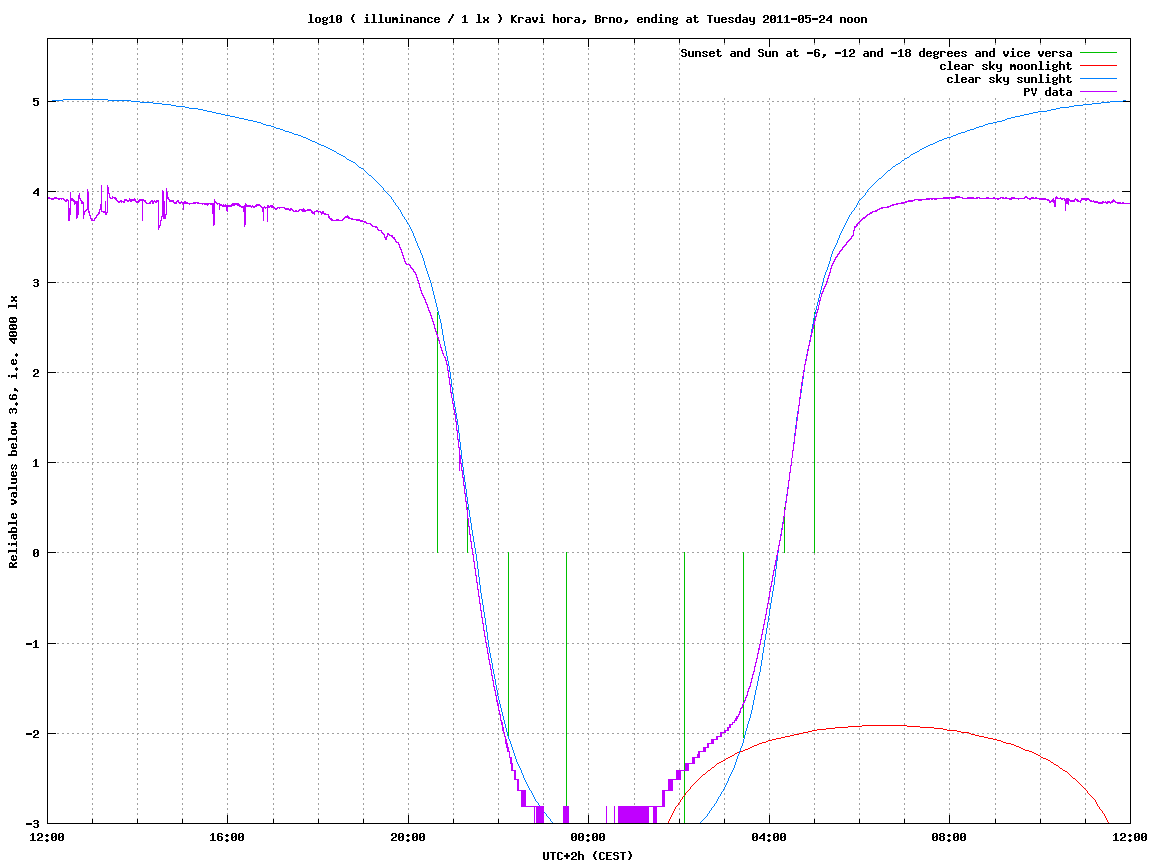This screenshot has height=863, width=1151.
Task: Click the y-axis tick label 2
Action: click(35, 373)
